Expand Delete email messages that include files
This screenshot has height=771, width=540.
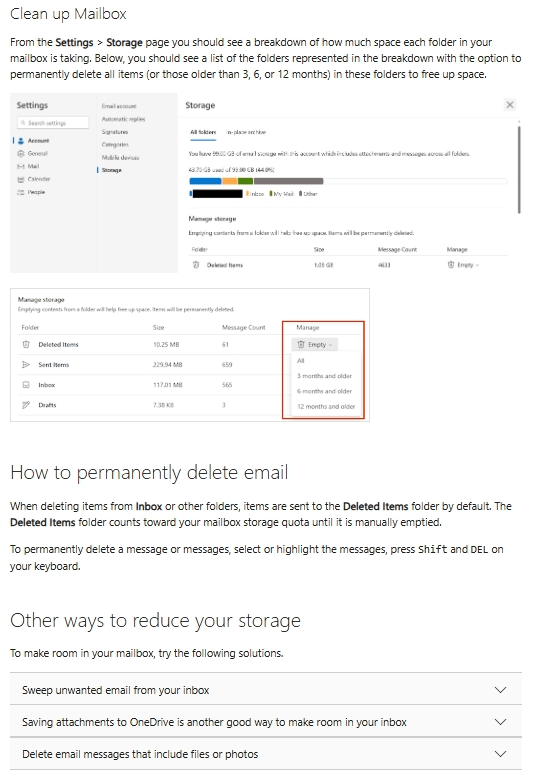266,754
